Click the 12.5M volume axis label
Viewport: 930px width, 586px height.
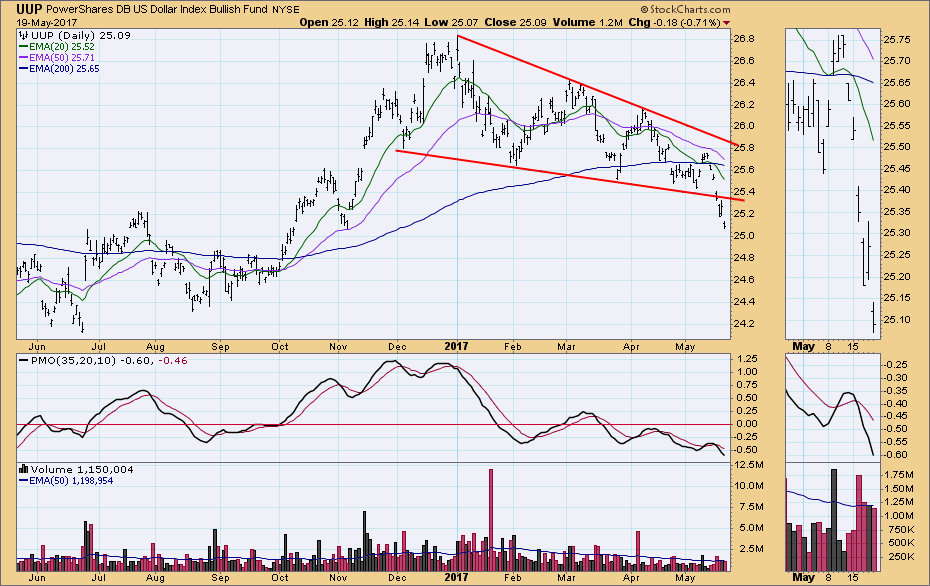point(748,464)
